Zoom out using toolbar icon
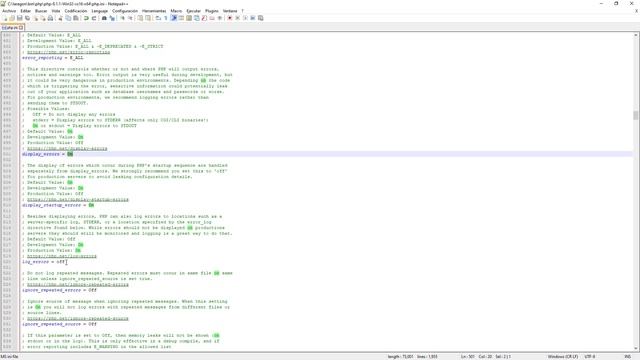640x360 pixels. [131, 18]
